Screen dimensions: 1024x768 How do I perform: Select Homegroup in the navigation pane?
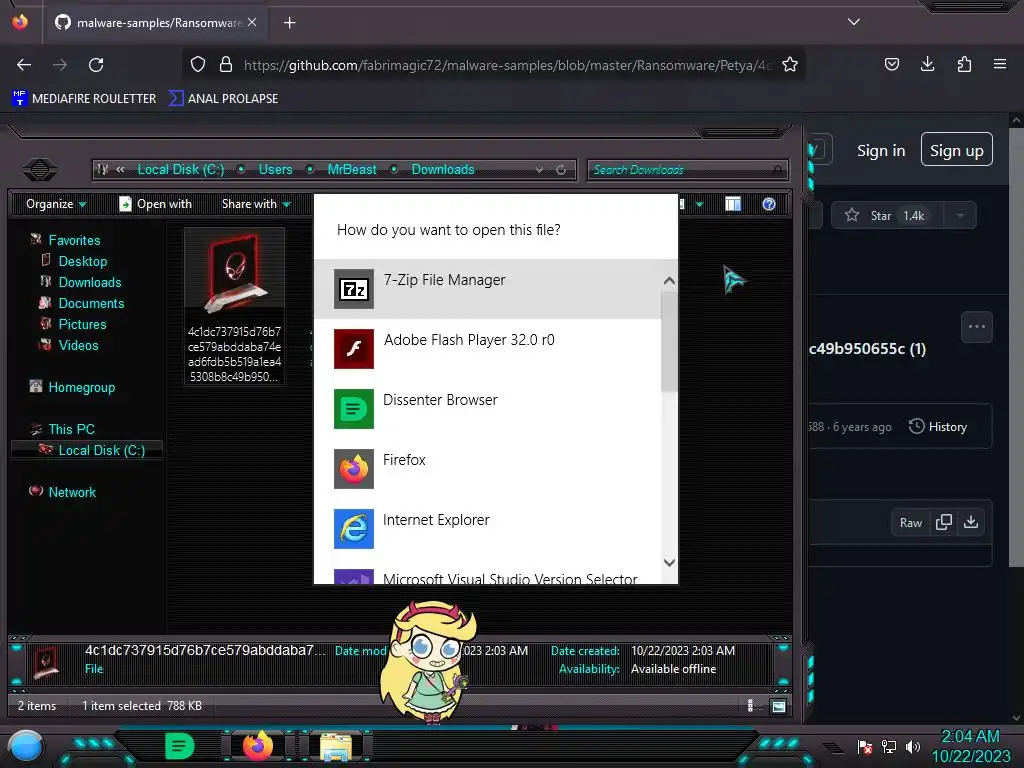[82, 387]
